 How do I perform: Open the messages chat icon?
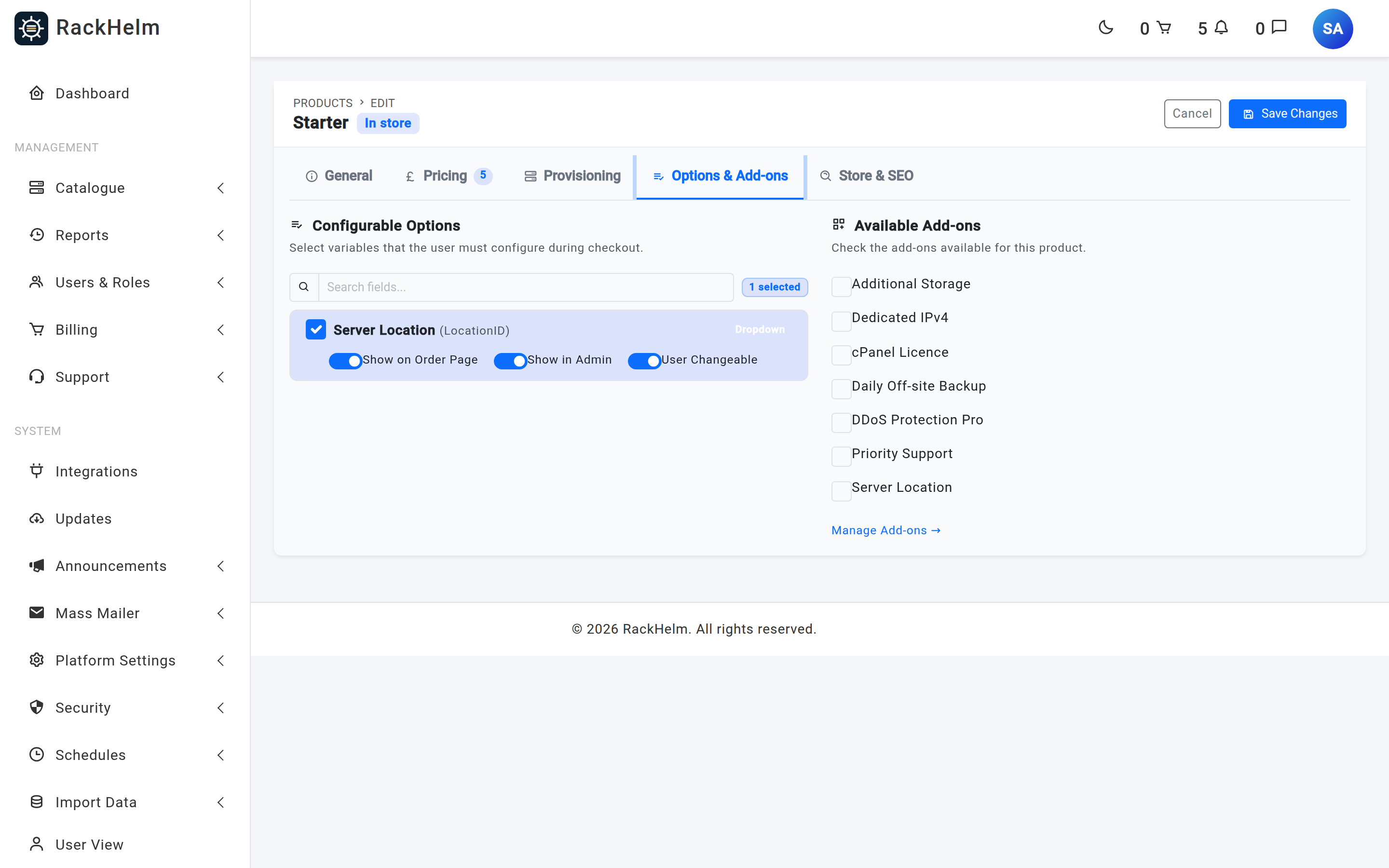point(1280,27)
